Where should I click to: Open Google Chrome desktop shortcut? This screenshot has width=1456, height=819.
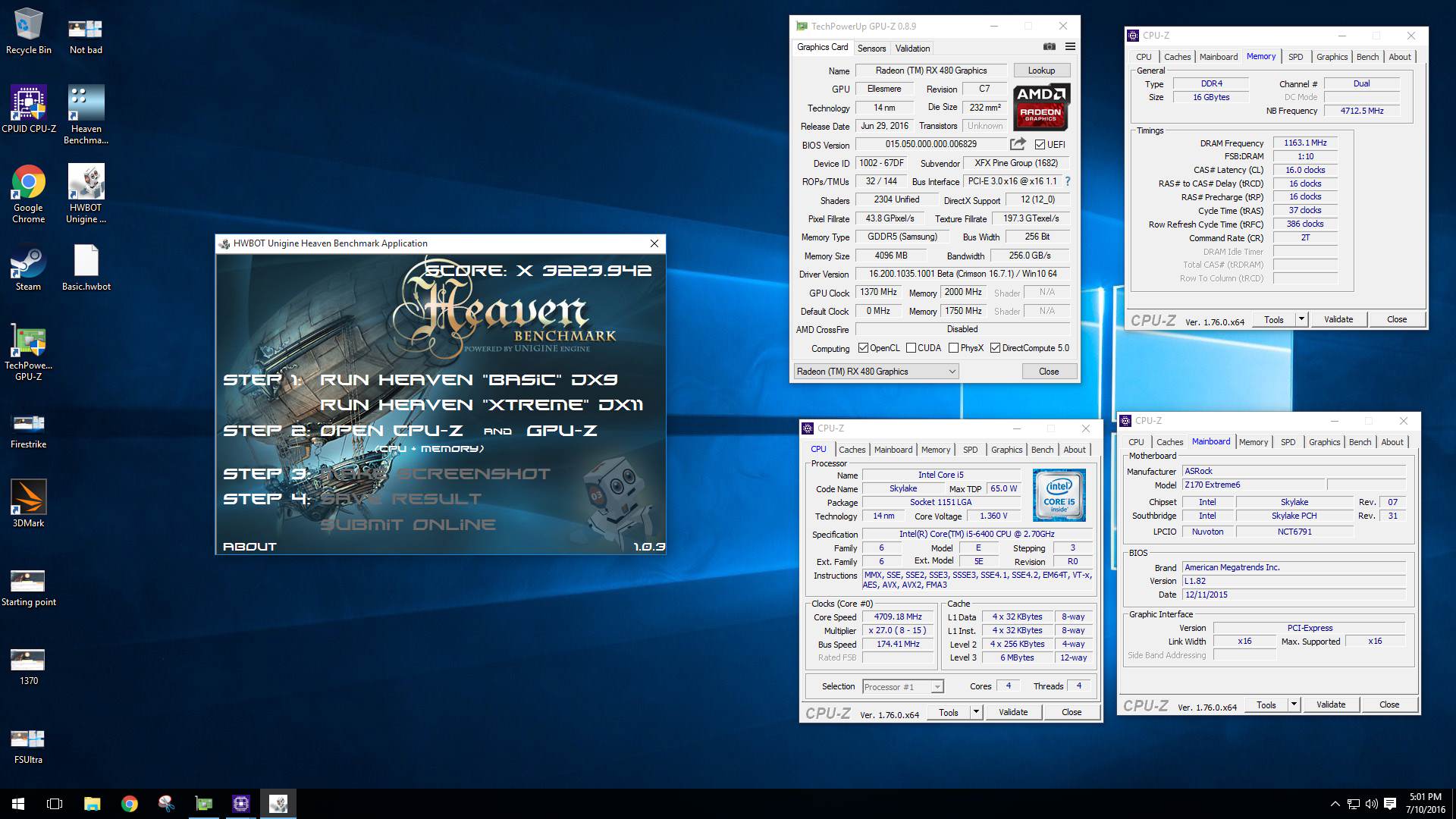(29, 193)
